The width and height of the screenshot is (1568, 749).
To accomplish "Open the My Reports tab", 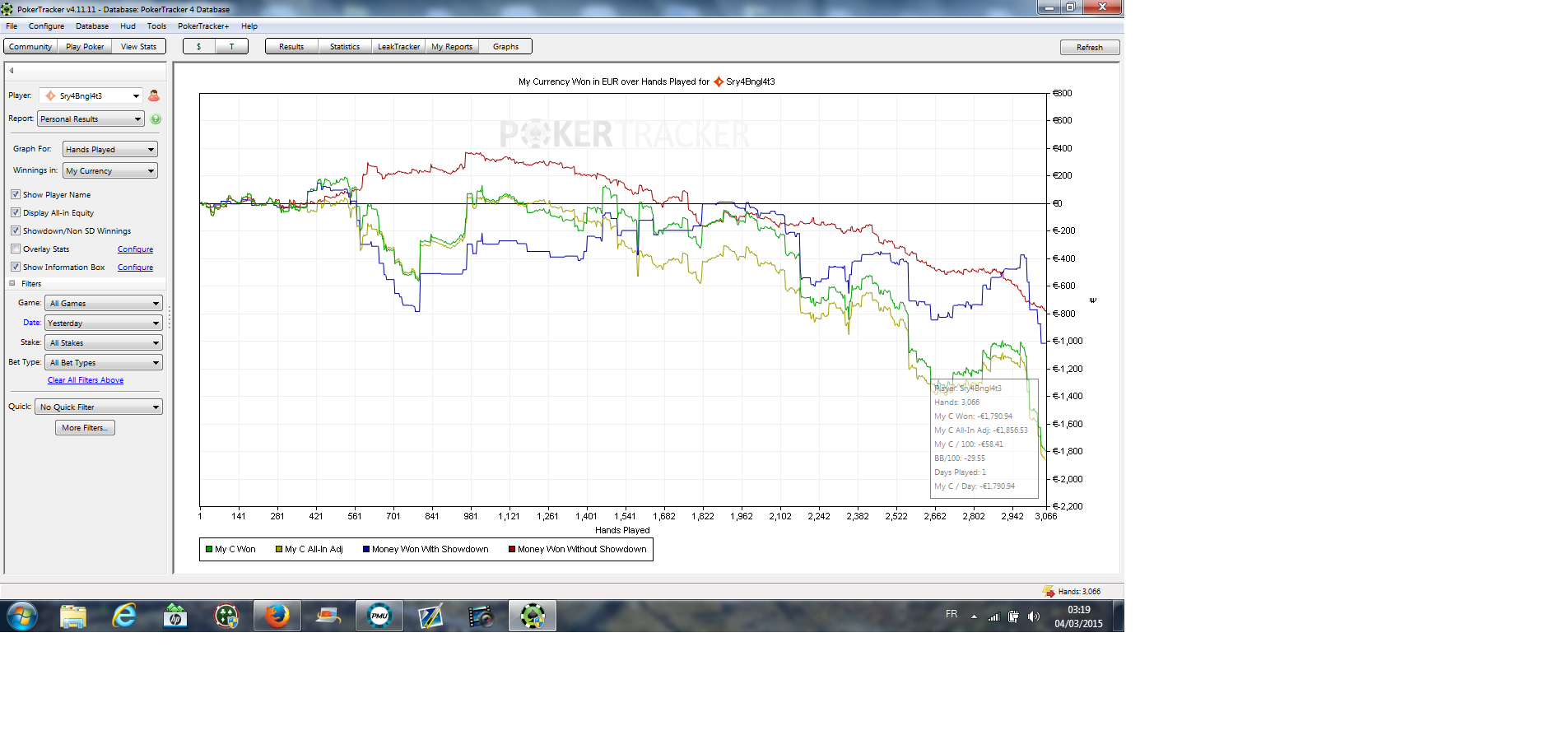I will coord(452,47).
